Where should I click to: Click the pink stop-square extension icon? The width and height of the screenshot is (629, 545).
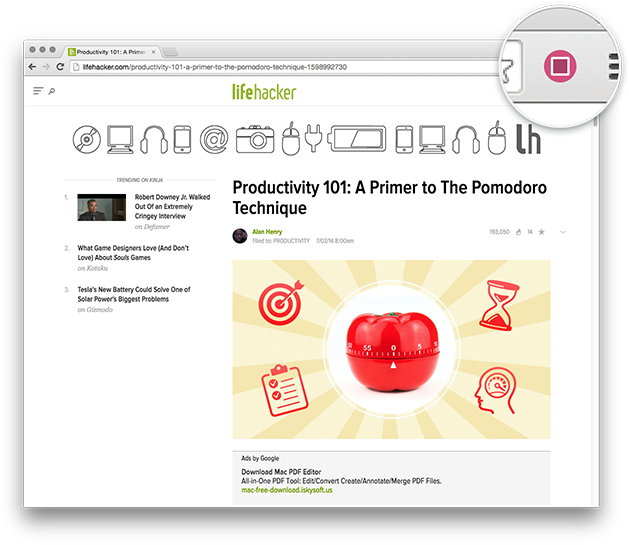tap(560, 66)
